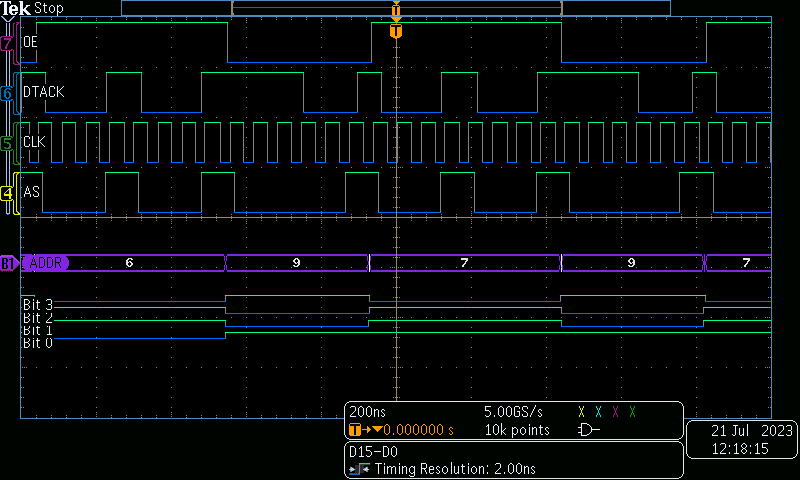The width and height of the screenshot is (800, 480).
Task: Click the ADDR bus value 6
Action: 129,263
